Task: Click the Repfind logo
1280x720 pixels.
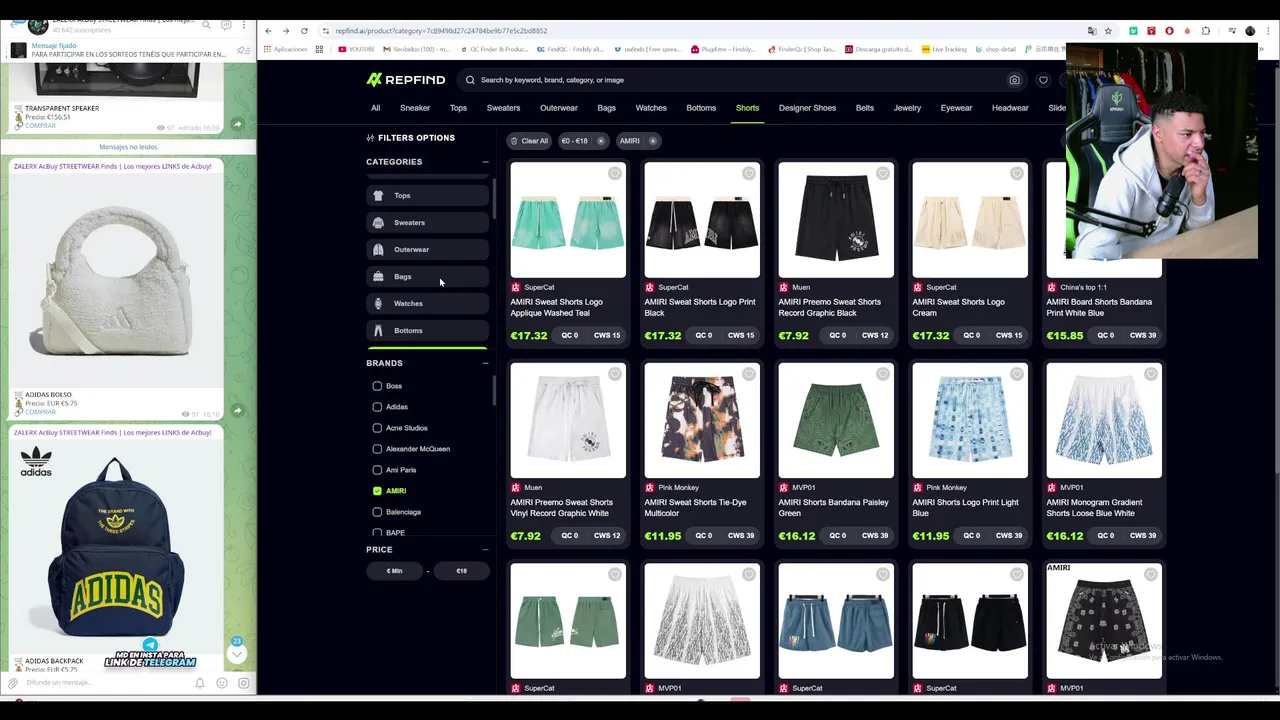Action: 405,80
